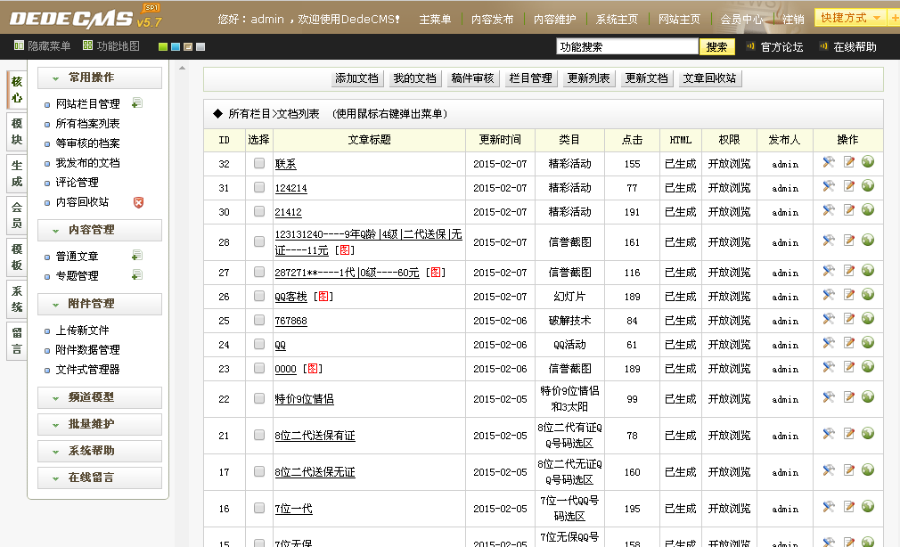900x547 pixels.
Task: Click globe preview icon for QQ客栈 row
Action: click(x=868, y=295)
